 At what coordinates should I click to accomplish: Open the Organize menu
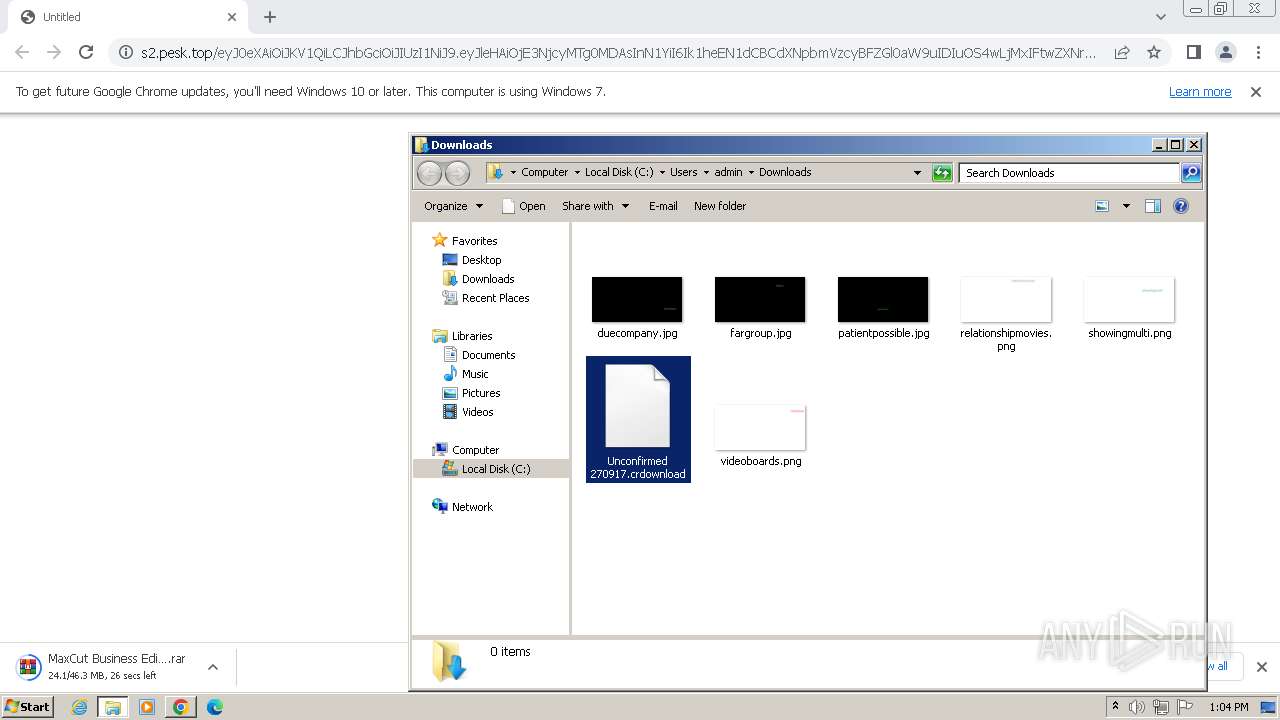pyautogui.click(x=453, y=206)
